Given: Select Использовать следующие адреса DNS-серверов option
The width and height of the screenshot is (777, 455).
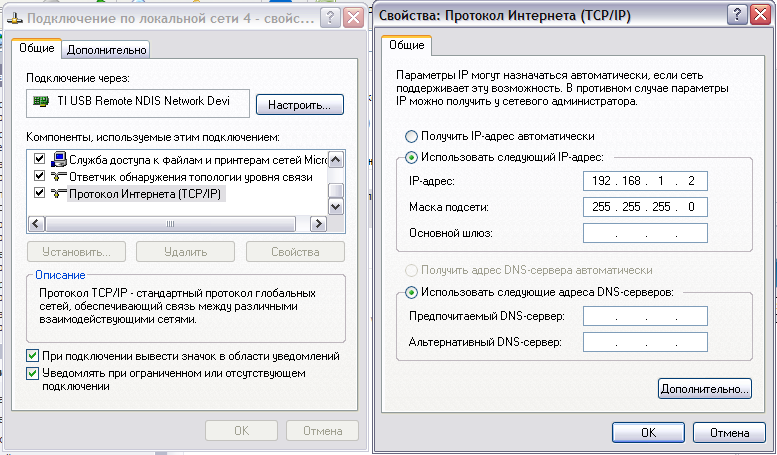Looking at the screenshot, I should click(x=411, y=292).
